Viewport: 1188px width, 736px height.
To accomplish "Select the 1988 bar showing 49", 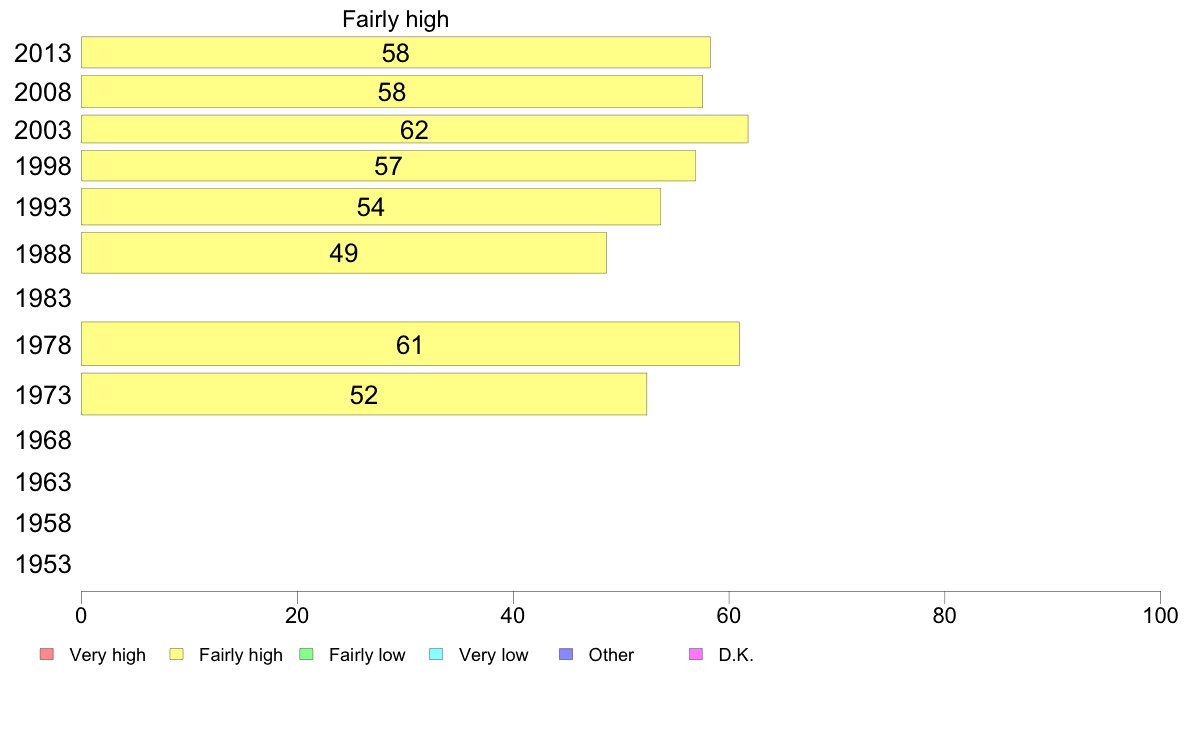I will point(343,253).
